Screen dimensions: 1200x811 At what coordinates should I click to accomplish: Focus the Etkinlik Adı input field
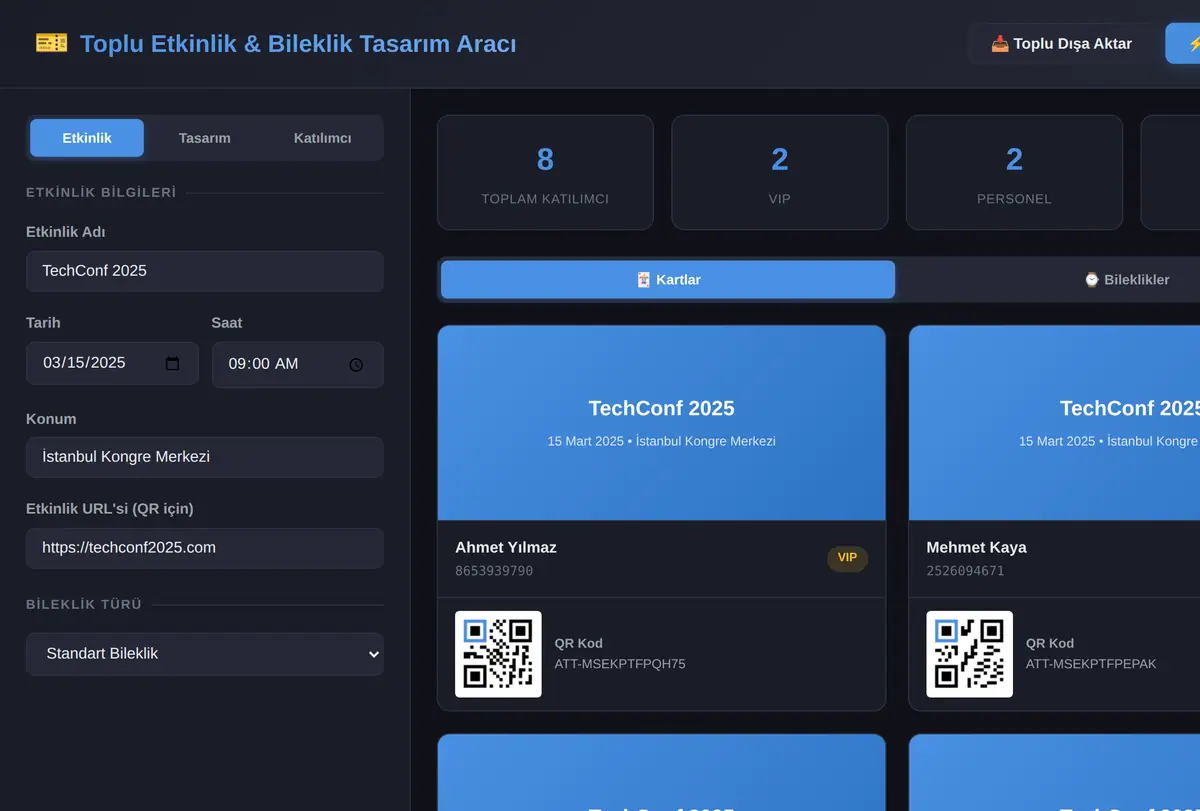click(x=205, y=271)
